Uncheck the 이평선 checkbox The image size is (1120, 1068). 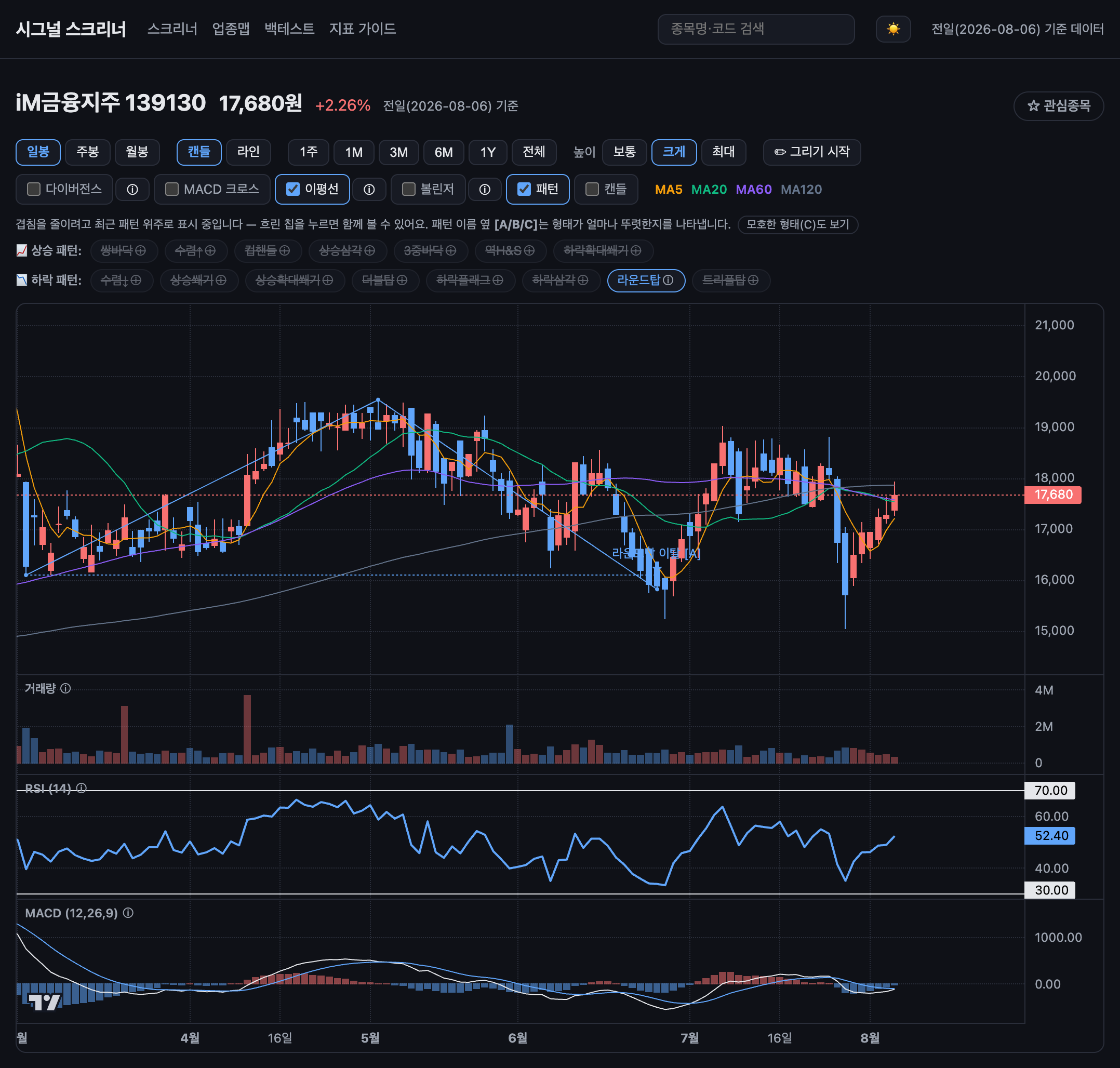292,189
